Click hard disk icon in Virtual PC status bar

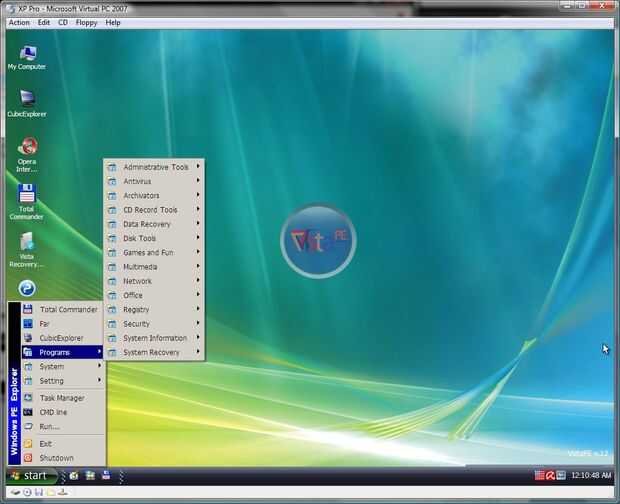pyautogui.click(x=15, y=493)
